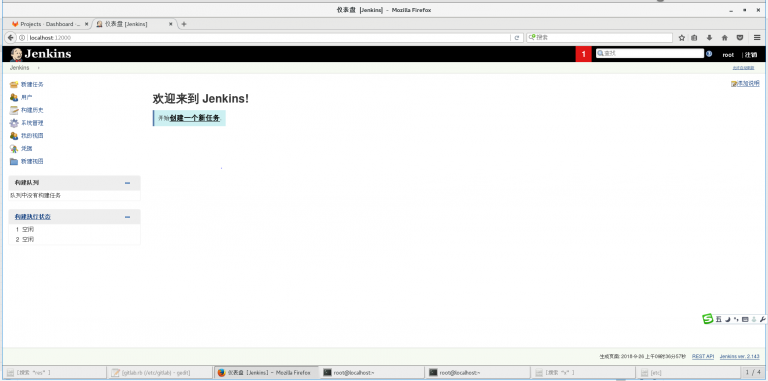
Task: Click the Jenkins butler logo
Action: pos(16,54)
